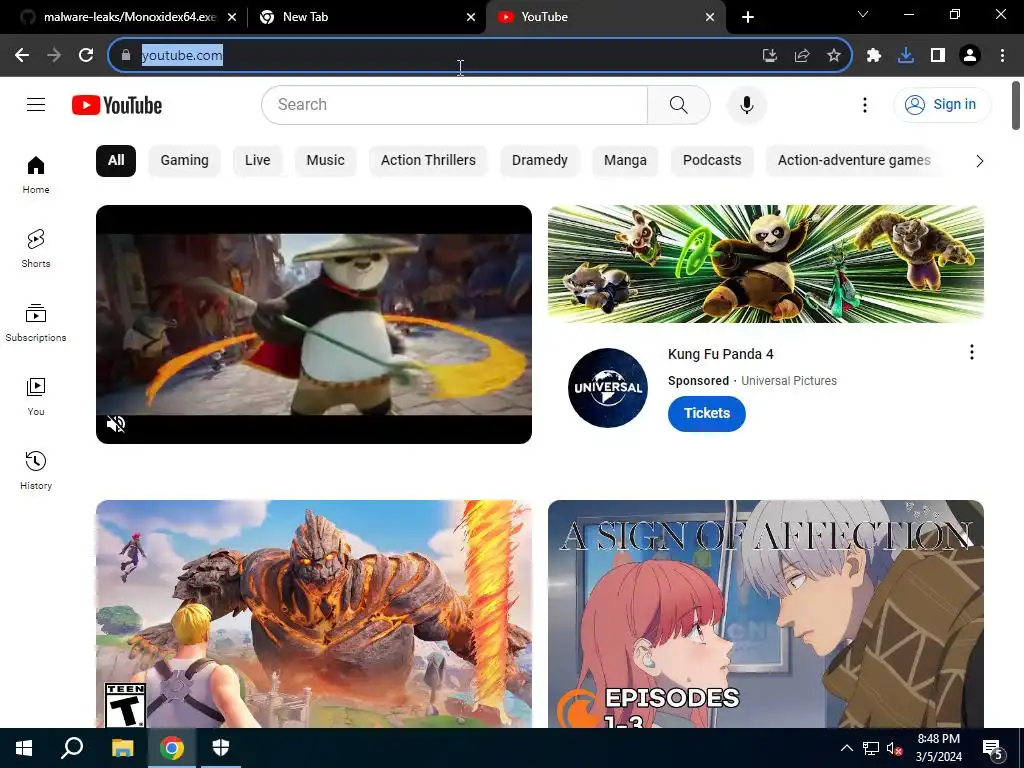1024x768 pixels.
Task: Show hidden tray icons
Action: point(846,748)
